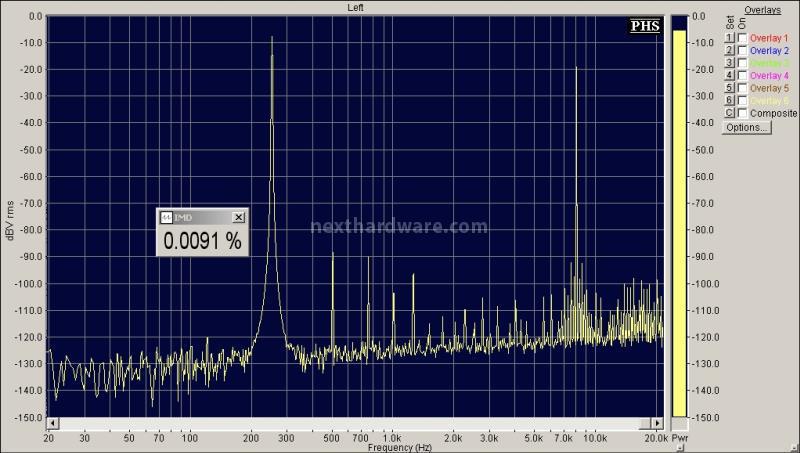Toggle the Overlay 6 checkbox
Image resolution: width=800 pixels, height=453 pixels.
click(742, 100)
